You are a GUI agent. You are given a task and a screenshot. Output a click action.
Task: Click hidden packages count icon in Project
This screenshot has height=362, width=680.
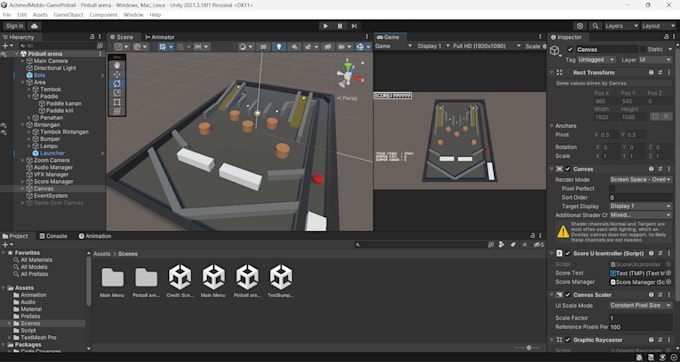pos(539,245)
